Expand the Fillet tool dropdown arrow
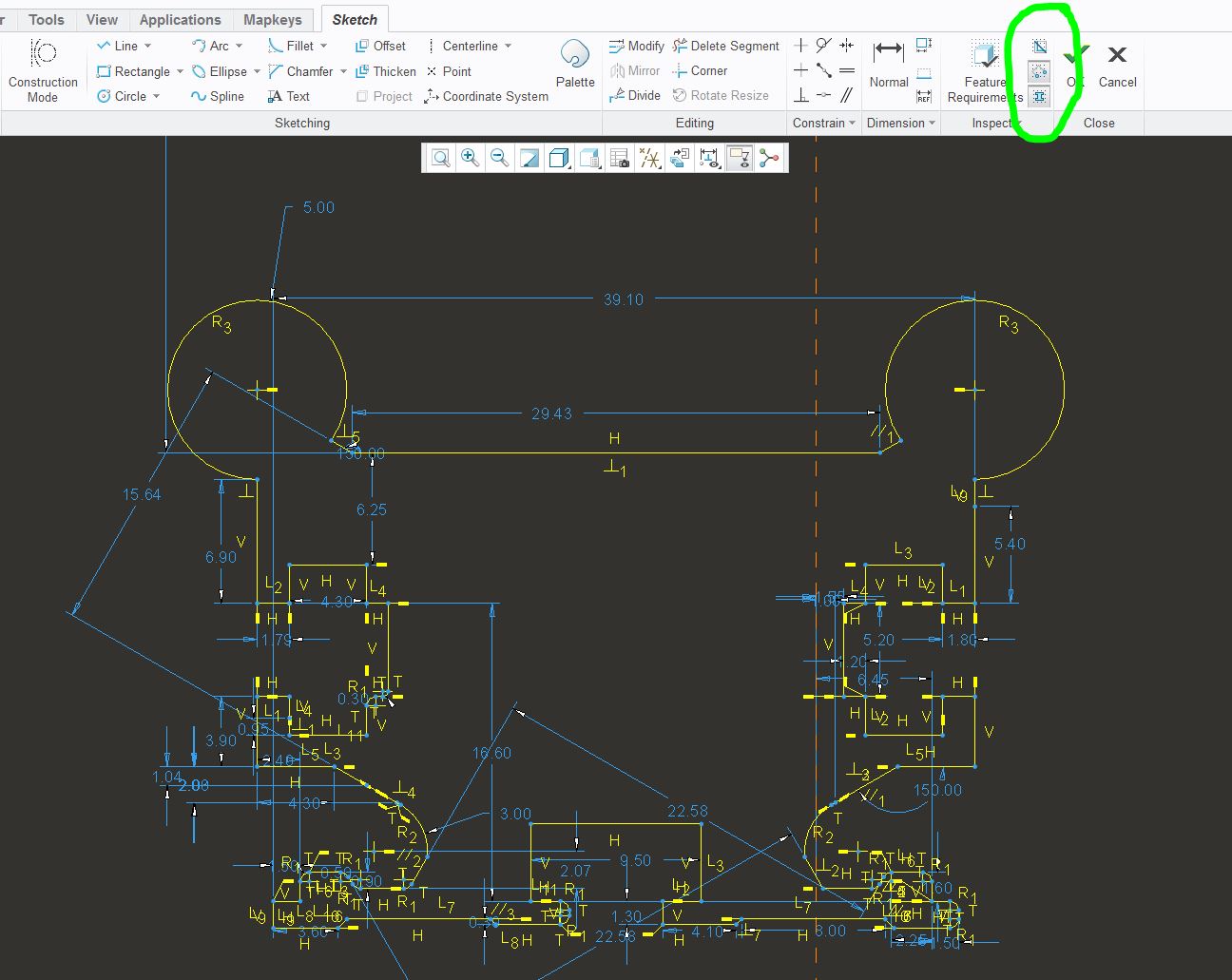 click(x=323, y=46)
